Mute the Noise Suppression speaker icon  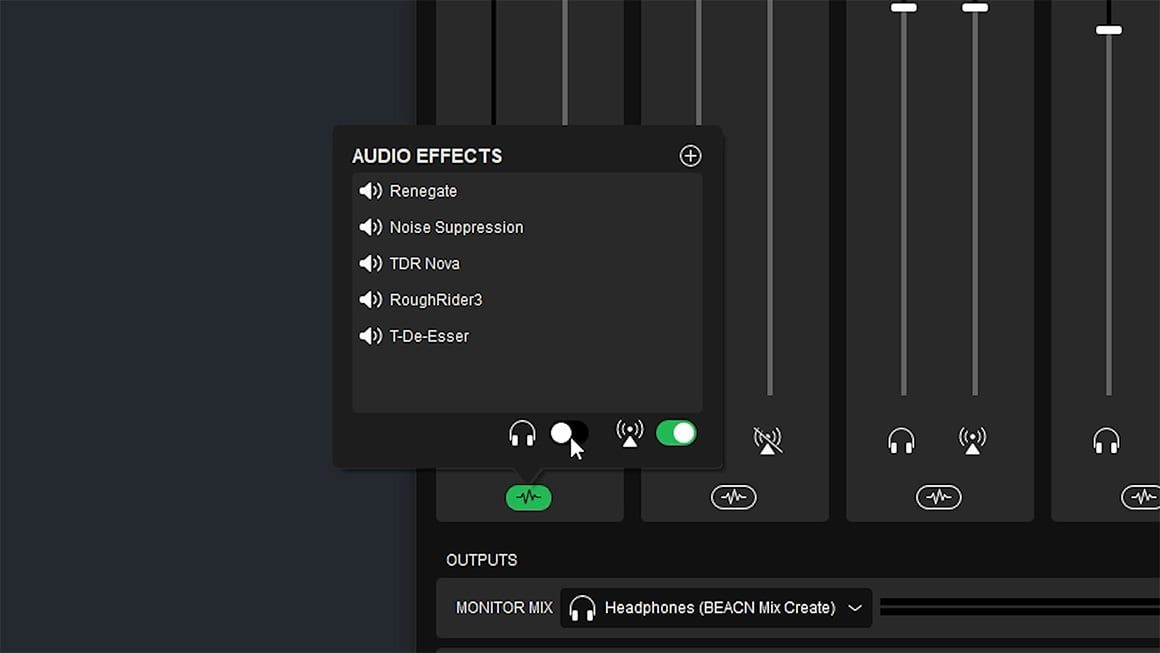[370, 227]
